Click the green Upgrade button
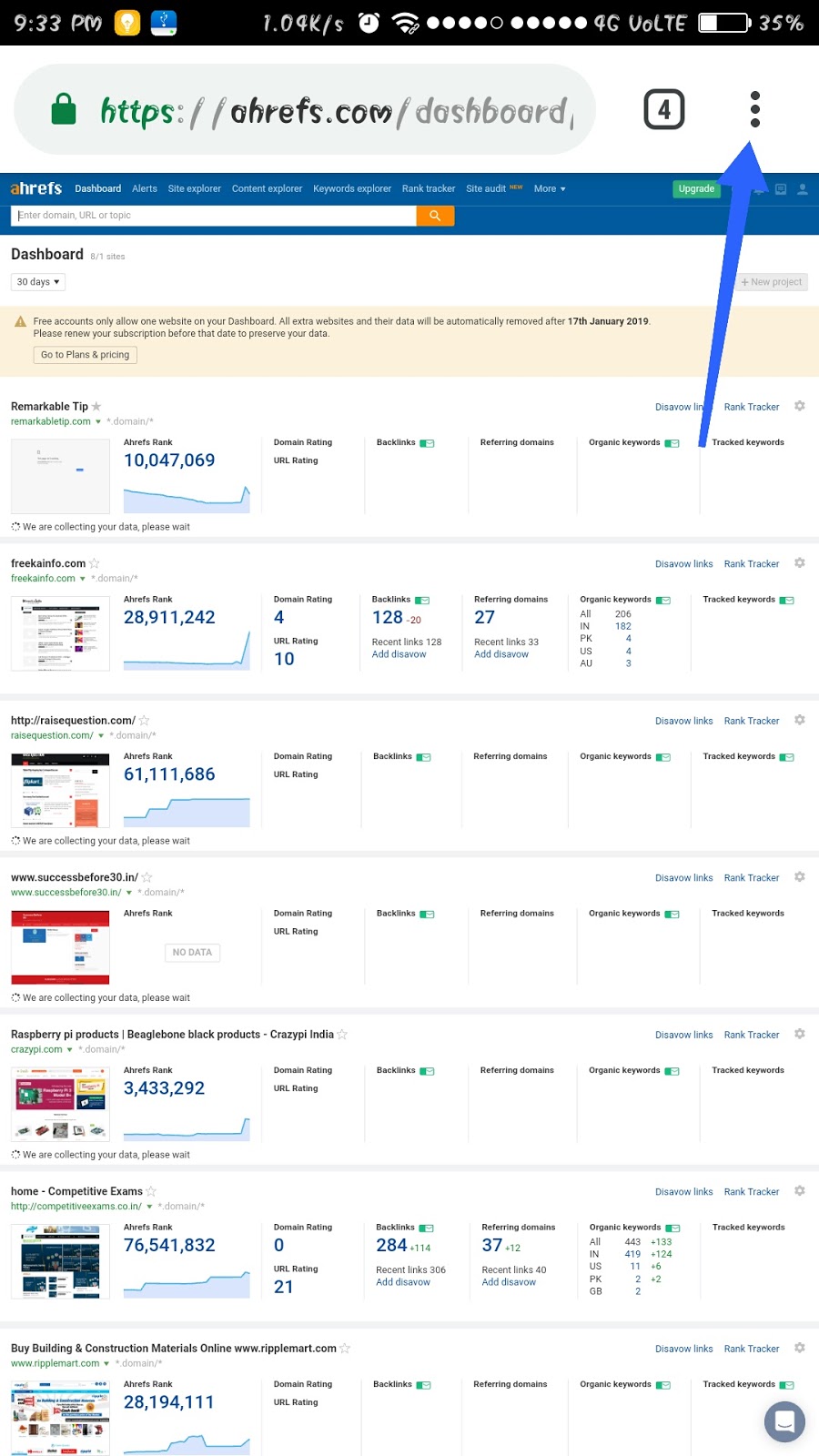 tap(696, 189)
